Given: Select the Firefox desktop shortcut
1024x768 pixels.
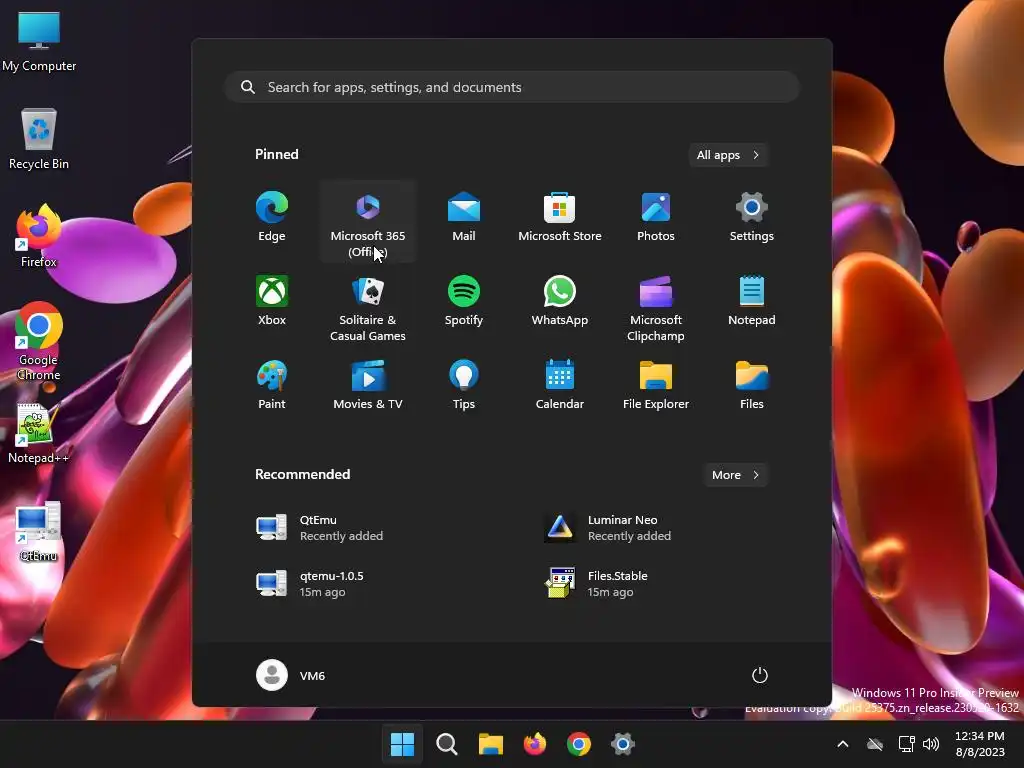Looking at the screenshot, I should (39, 236).
